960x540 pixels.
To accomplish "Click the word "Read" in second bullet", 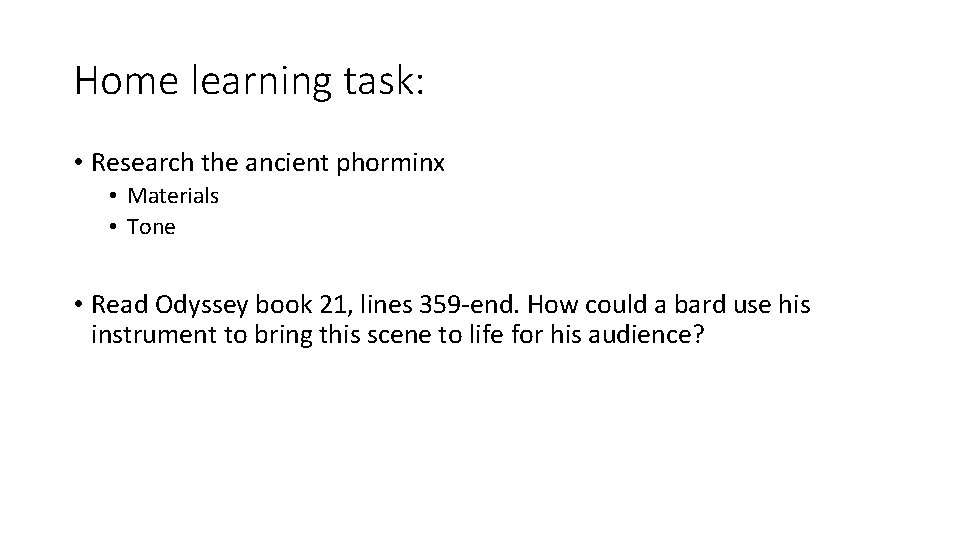I will [x=119, y=304].
